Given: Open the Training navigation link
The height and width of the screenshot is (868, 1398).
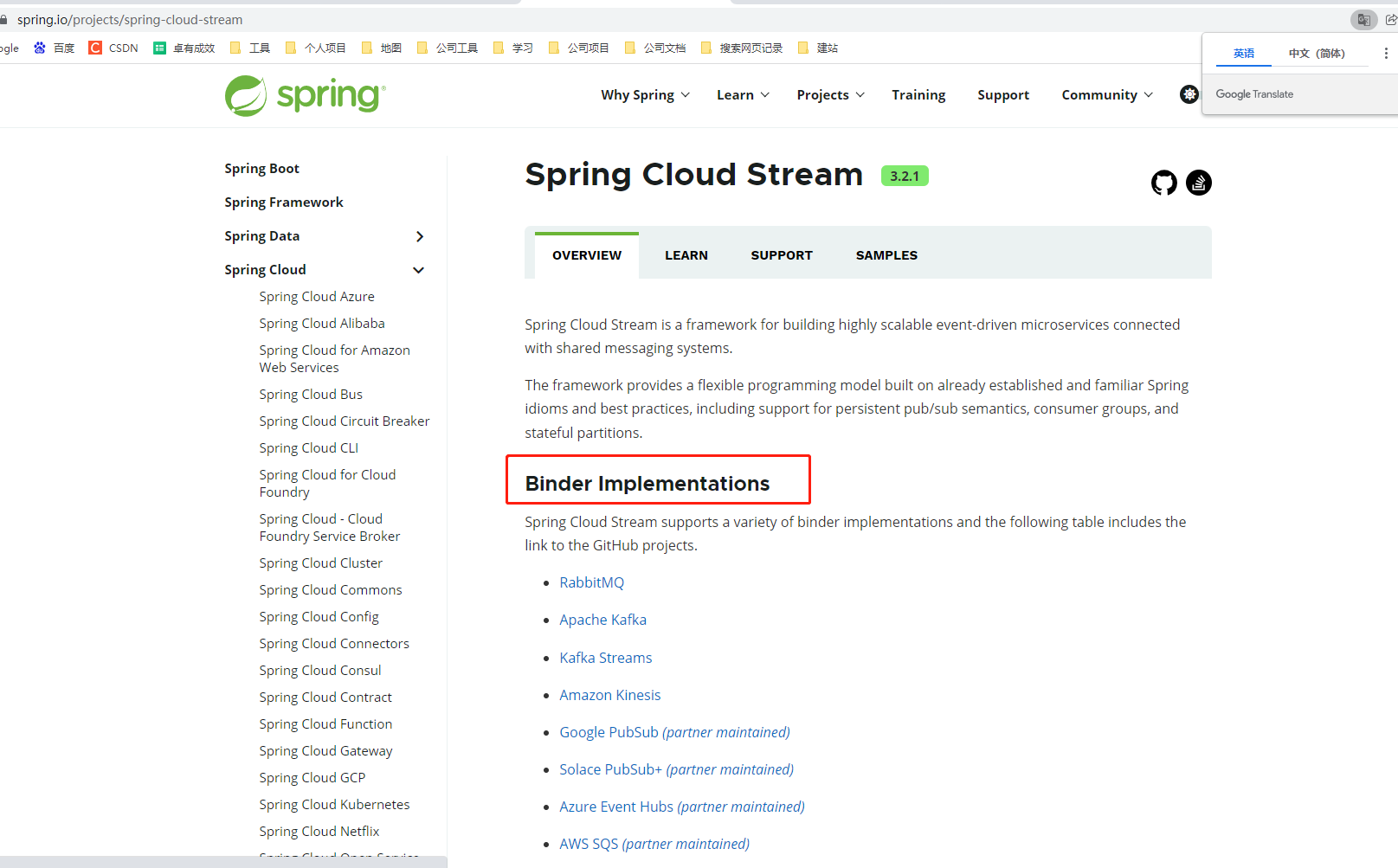Looking at the screenshot, I should point(918,95).
